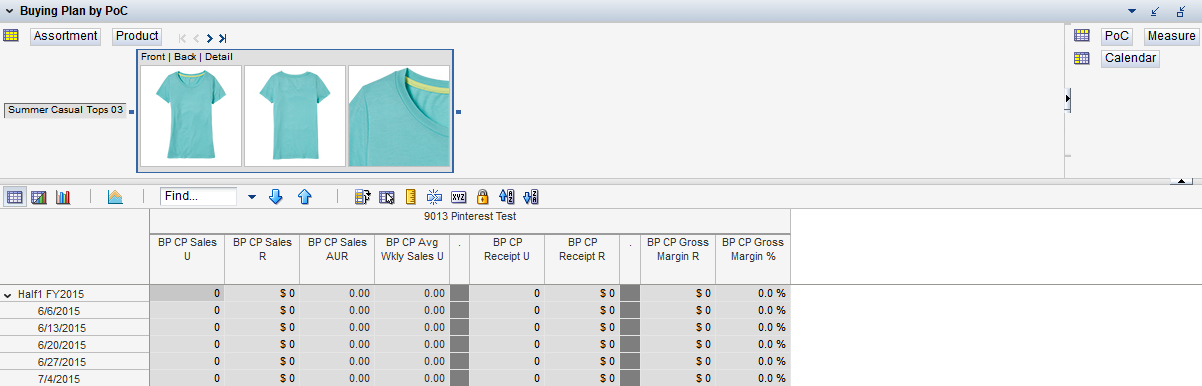Image resolution: width=1202 pixels, height=386 pixels.
Task: Click the Calendar dimension button
Action: pyautogui.click(x=1130, y=58)
